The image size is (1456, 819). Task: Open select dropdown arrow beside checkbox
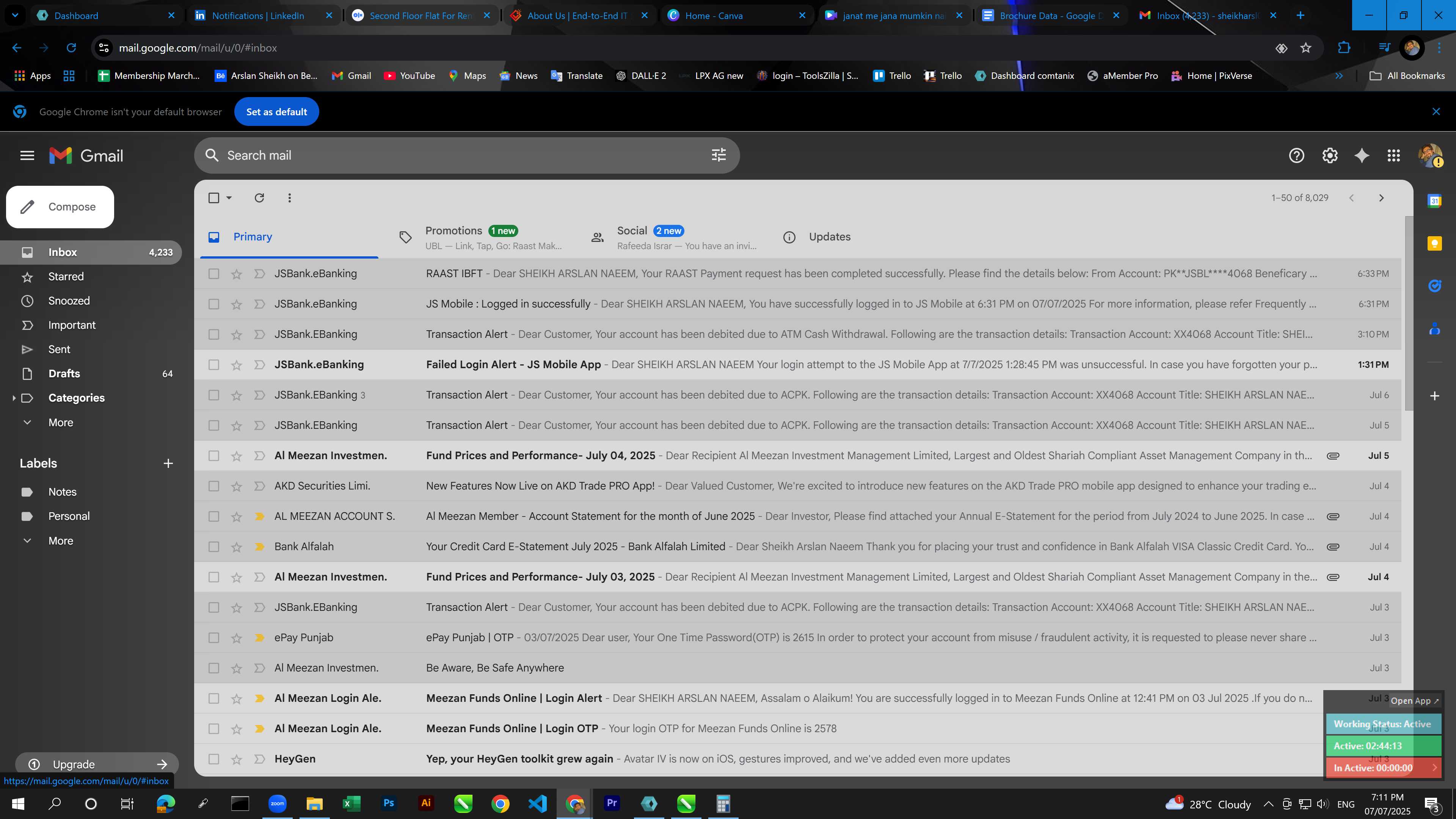click(x=229, y=198)
